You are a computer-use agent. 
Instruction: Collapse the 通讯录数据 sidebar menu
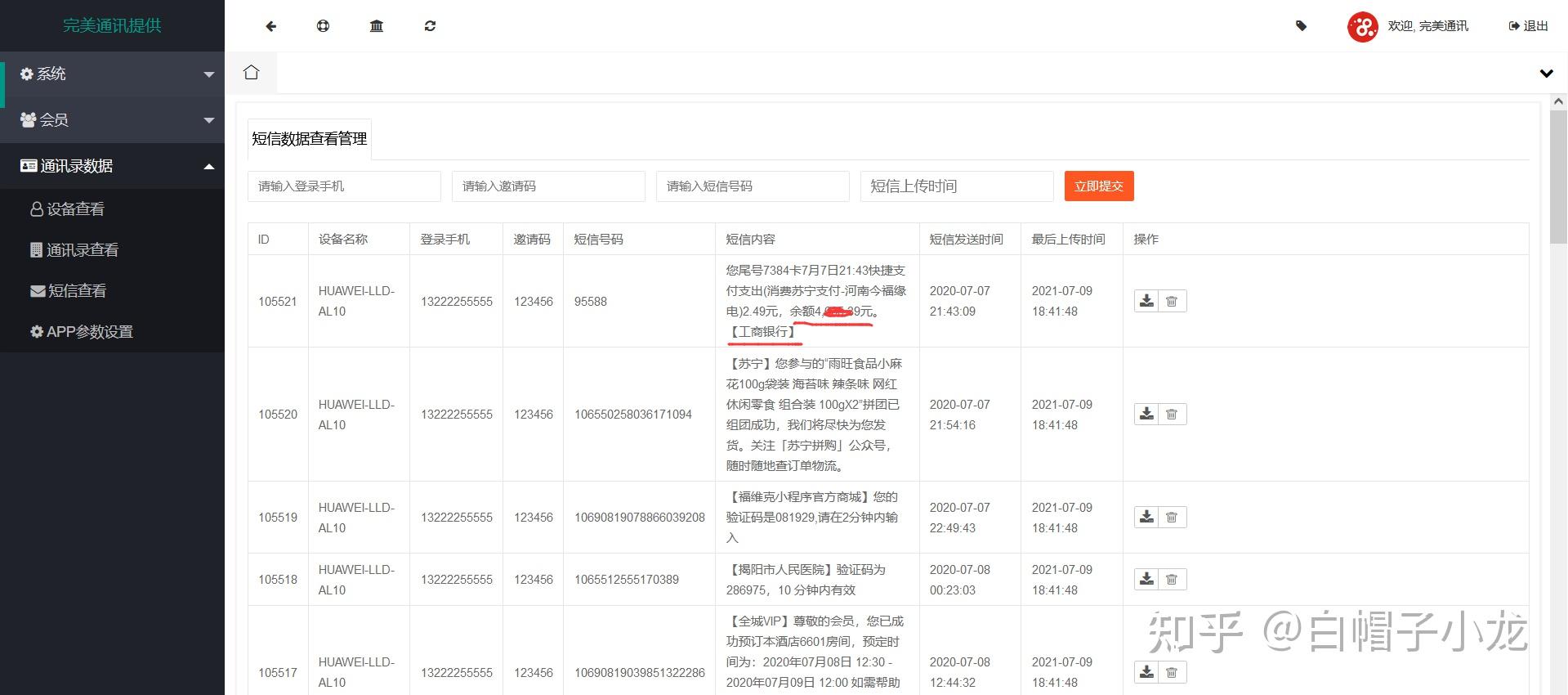(112, 166)
